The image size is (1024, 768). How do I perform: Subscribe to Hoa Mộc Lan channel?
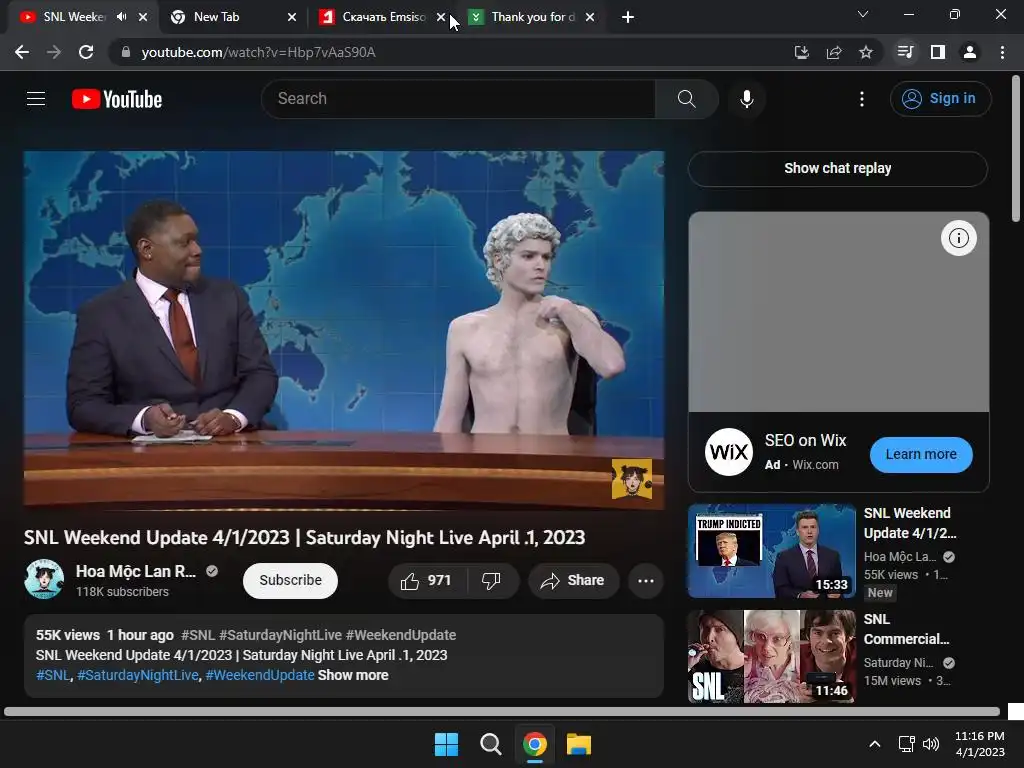click(x=290, y=581)
